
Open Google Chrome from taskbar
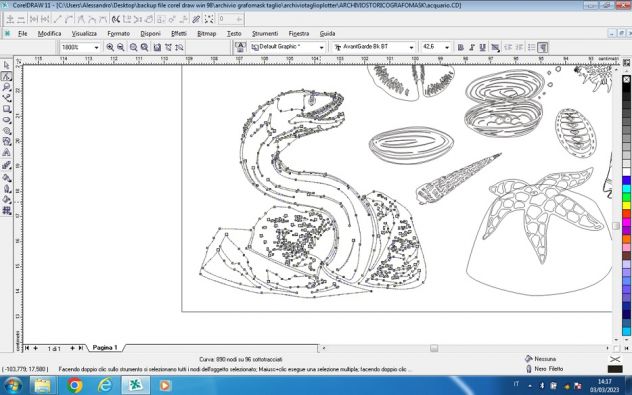(x=75, y=385)
